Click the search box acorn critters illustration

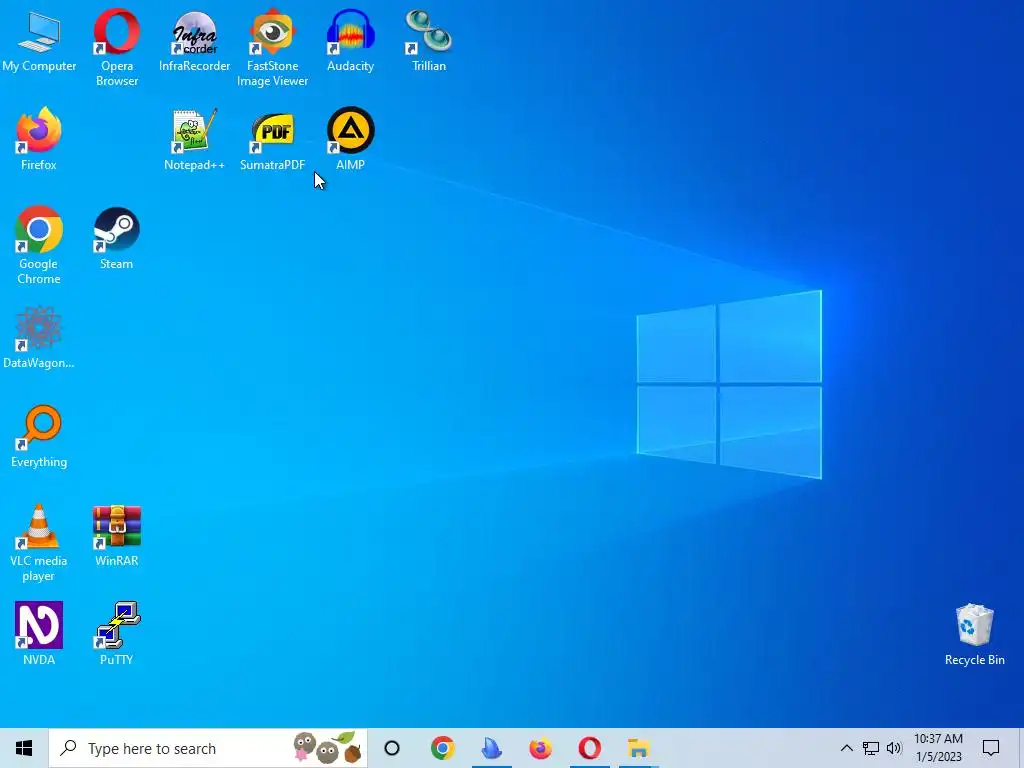click(x=327, y=748)
